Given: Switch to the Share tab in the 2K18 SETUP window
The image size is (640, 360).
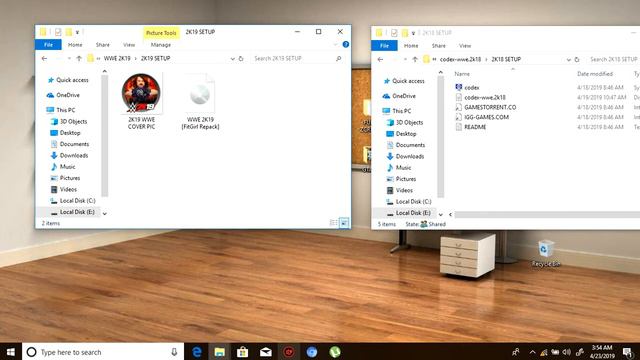Looking at the screenshot, I should point(438,46).
